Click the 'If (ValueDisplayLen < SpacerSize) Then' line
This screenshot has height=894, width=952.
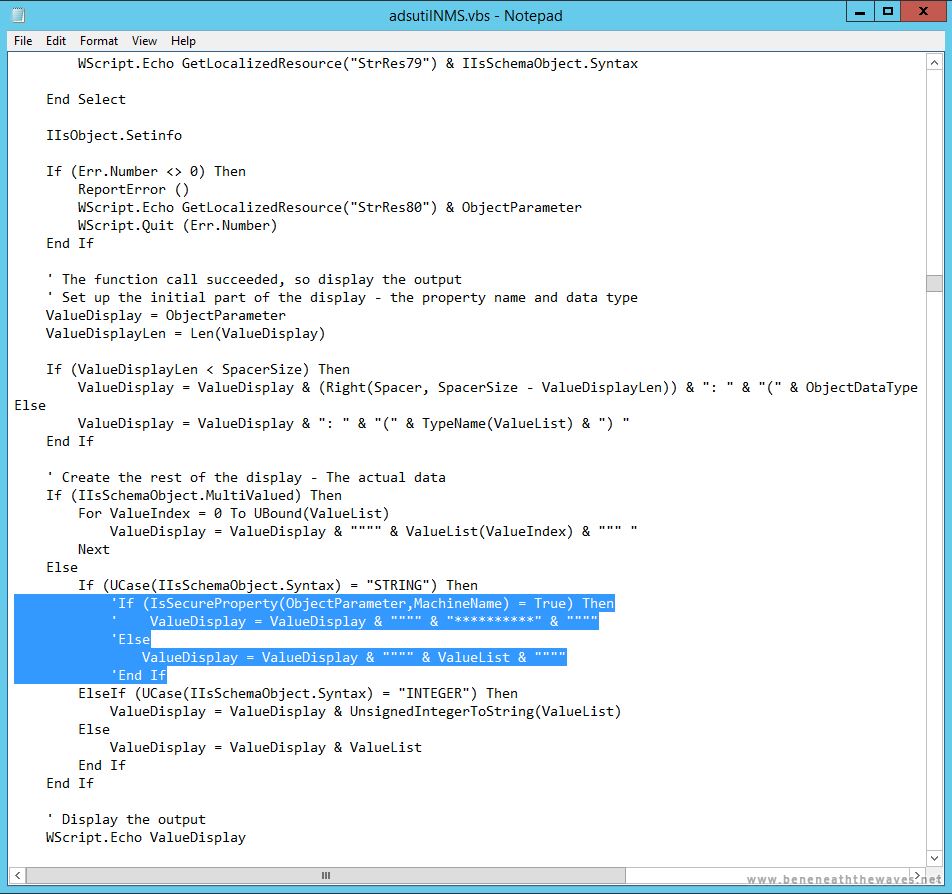tap(198, 369)
